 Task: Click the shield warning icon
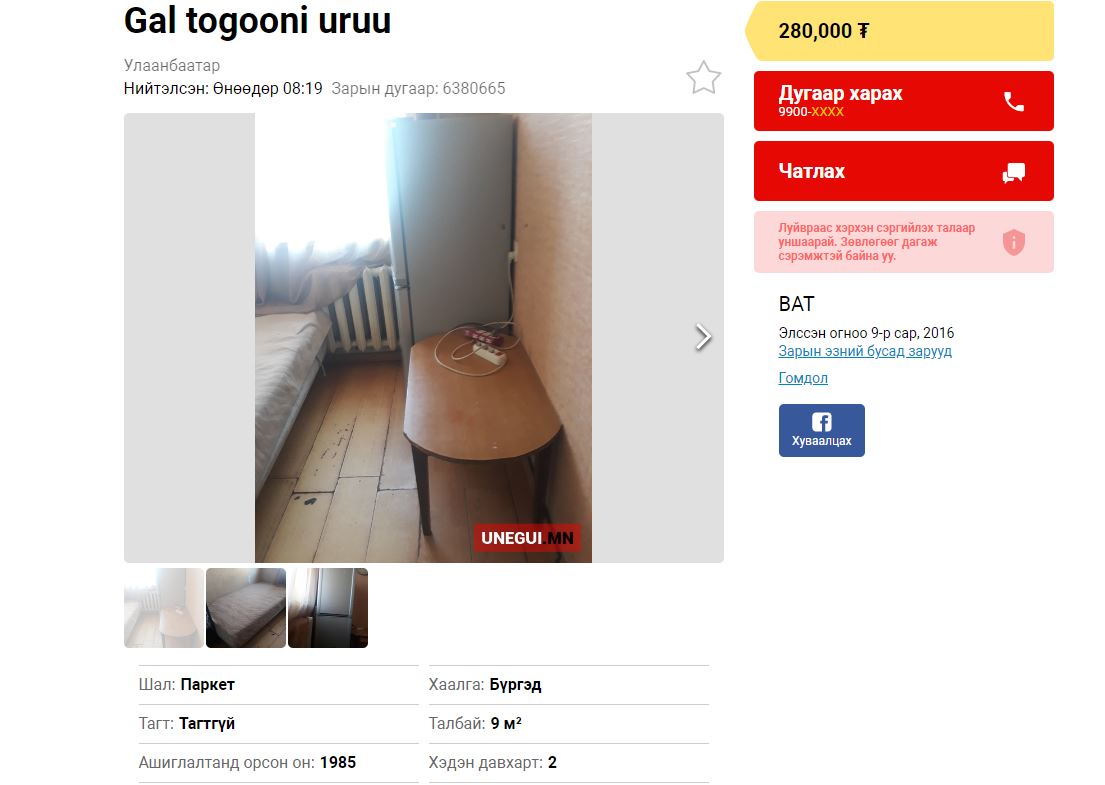click(1013, 242)
